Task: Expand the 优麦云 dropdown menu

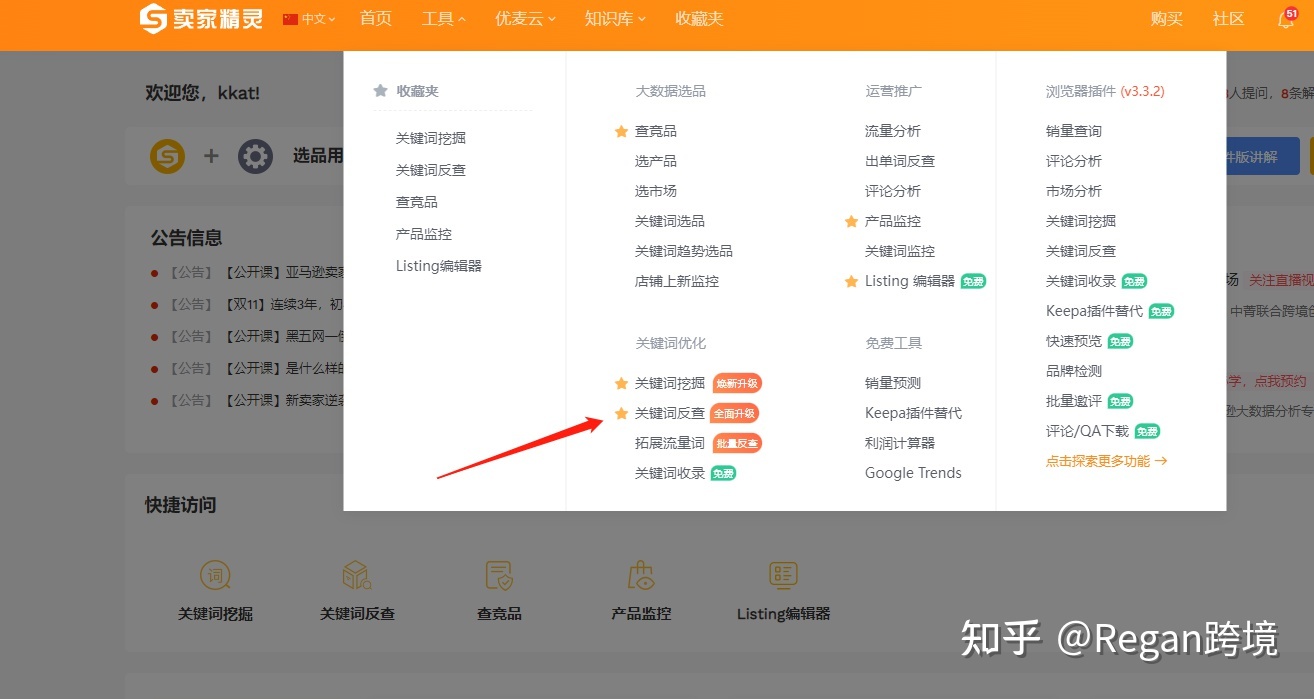Action: coord(525,19)
